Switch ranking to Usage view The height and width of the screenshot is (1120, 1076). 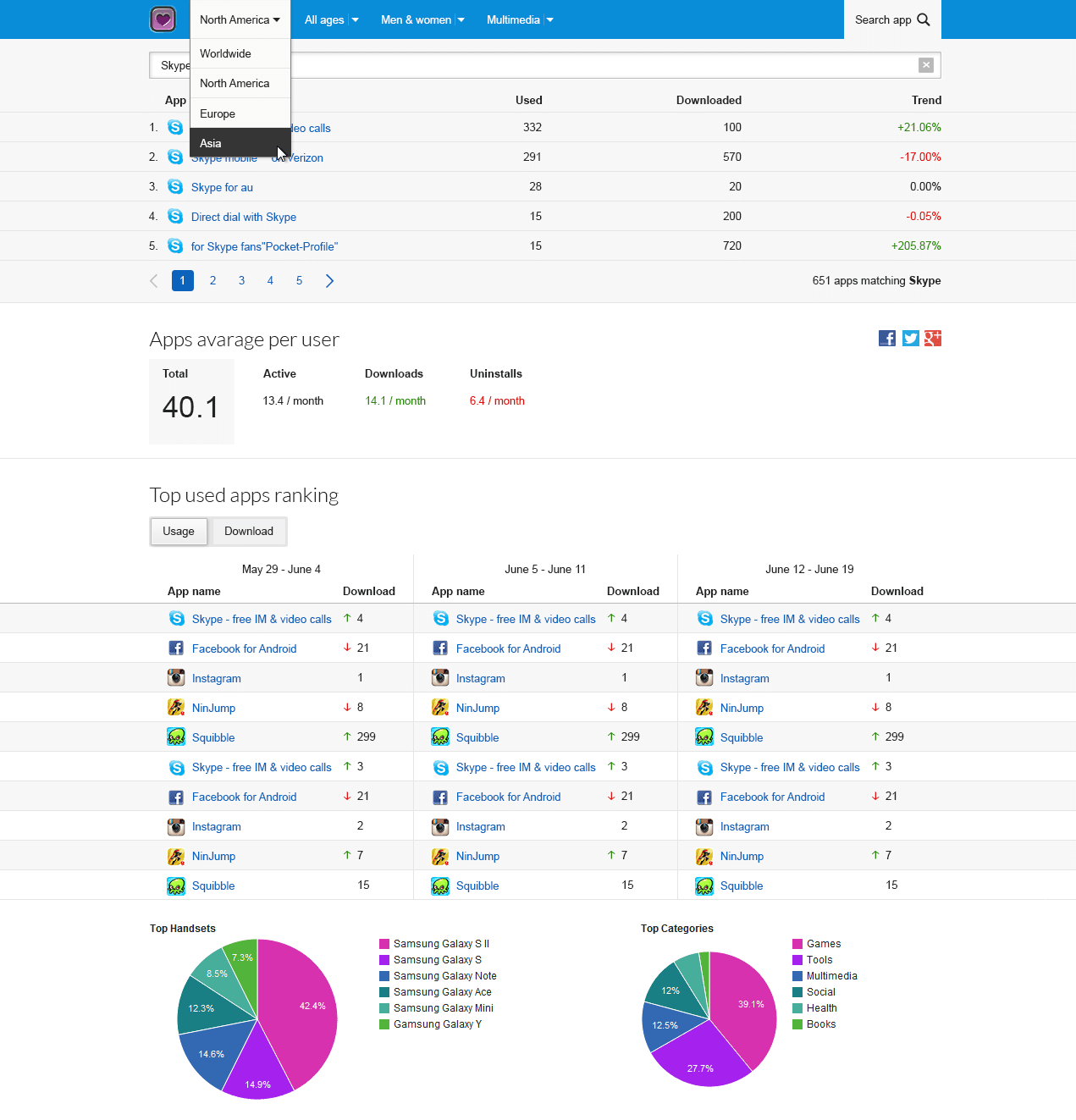pos(179,532)
